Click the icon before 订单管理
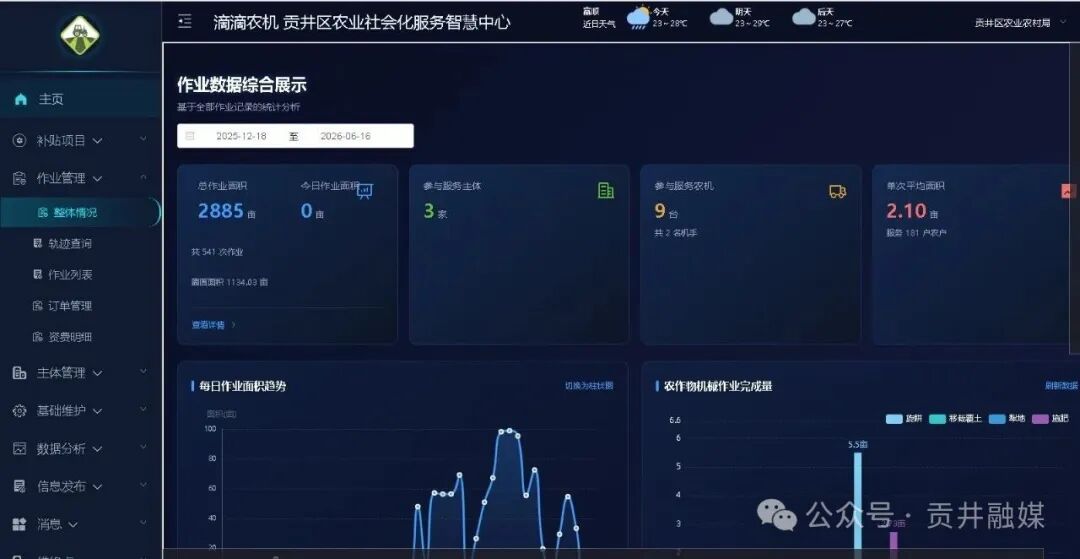This screenshot has width=1080, height=559. [x=38, y=305]
